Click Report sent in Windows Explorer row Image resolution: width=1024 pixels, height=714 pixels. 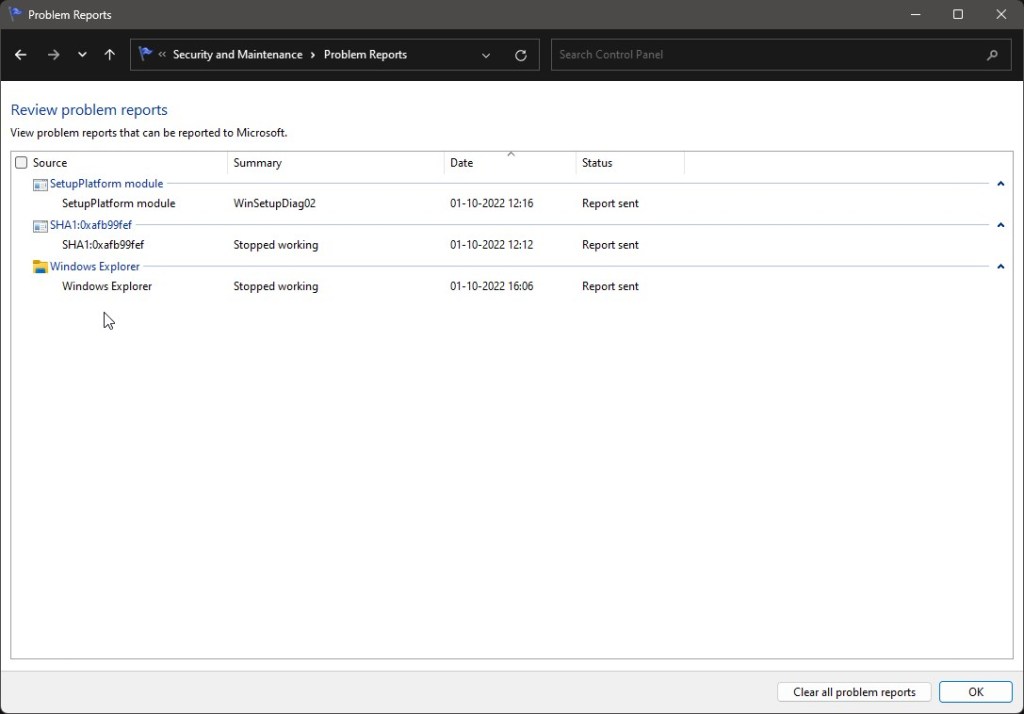pyautogui.click(x=610, y=286)
